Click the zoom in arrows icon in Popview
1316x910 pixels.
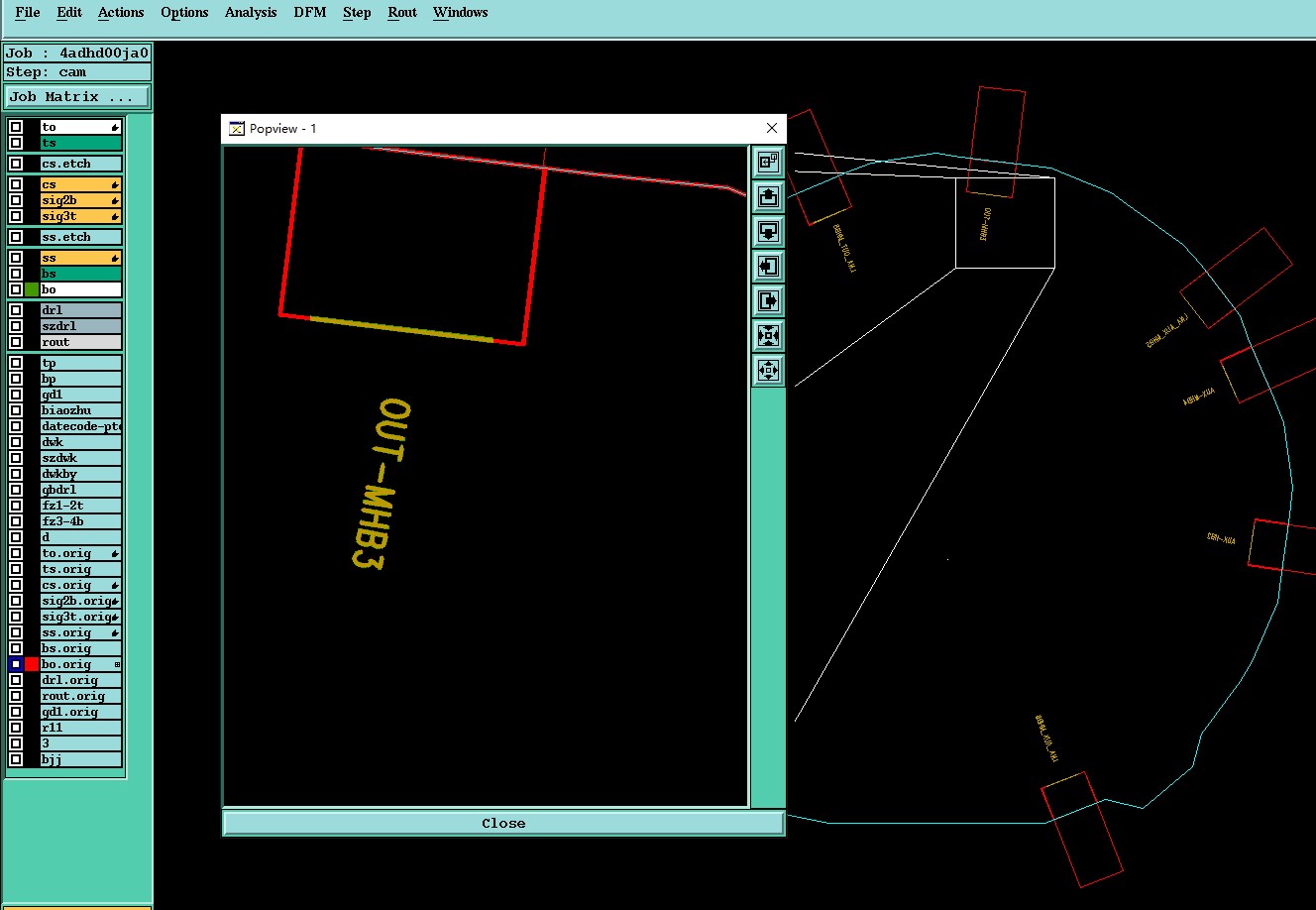pos(768,335)
